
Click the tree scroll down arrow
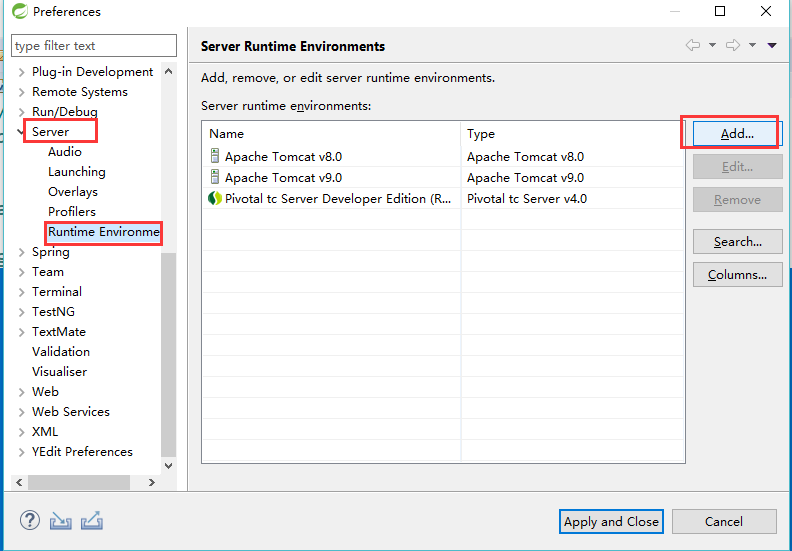169,466
